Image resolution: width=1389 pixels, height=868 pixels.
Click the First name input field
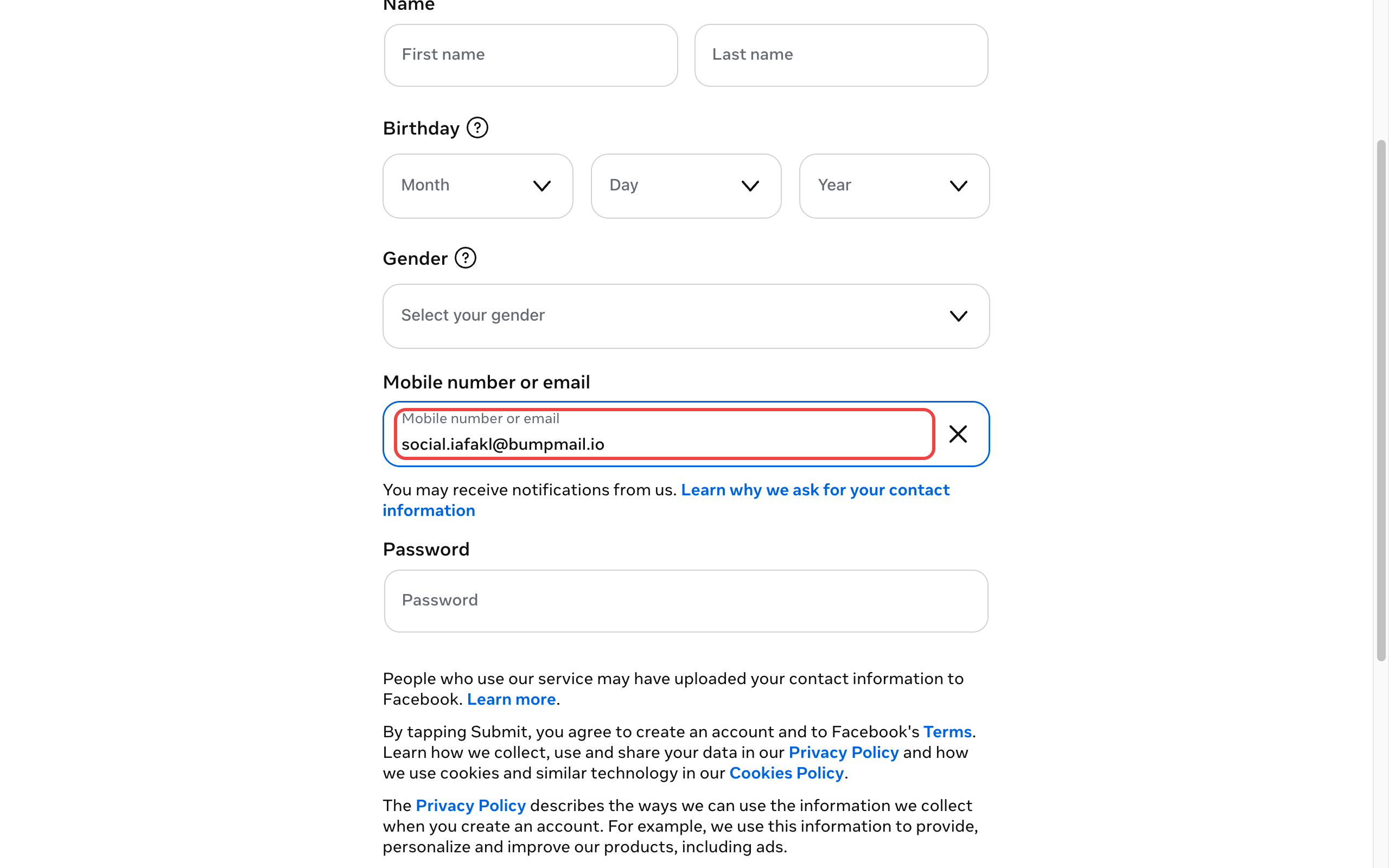pyautogui.click(x=530, y=55)
